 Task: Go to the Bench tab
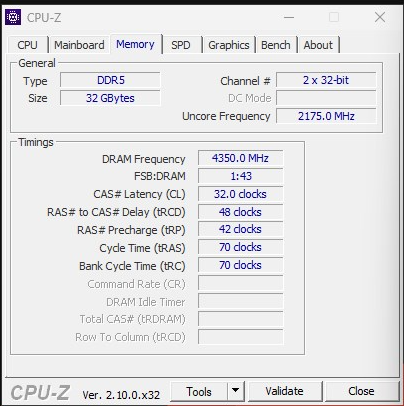[276, 45]
